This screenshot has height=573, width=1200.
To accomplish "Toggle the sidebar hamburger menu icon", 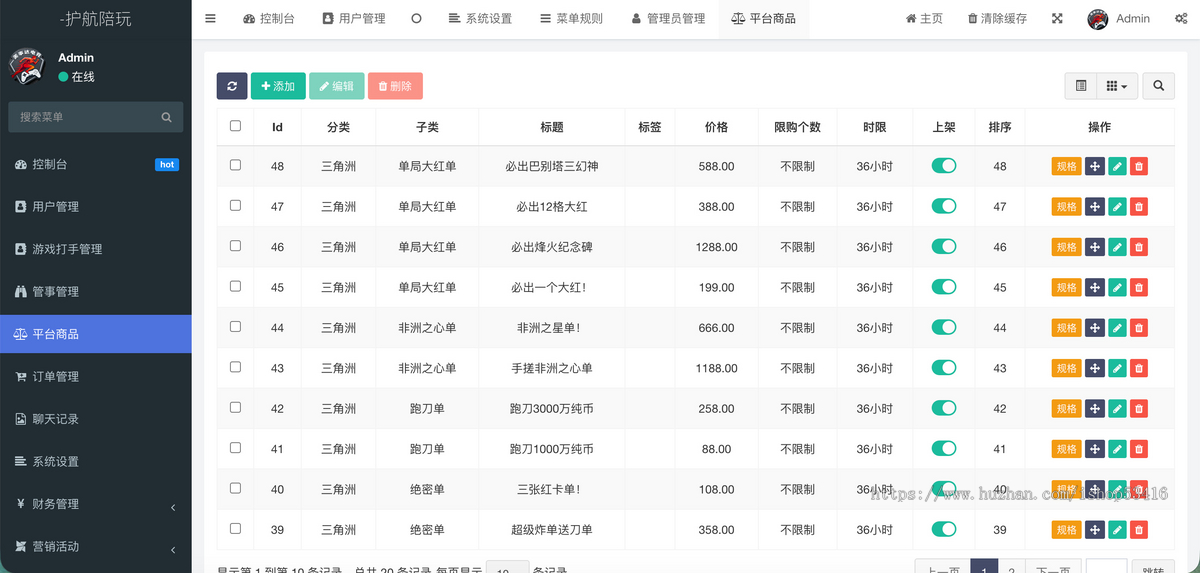I will click(210, 18).
